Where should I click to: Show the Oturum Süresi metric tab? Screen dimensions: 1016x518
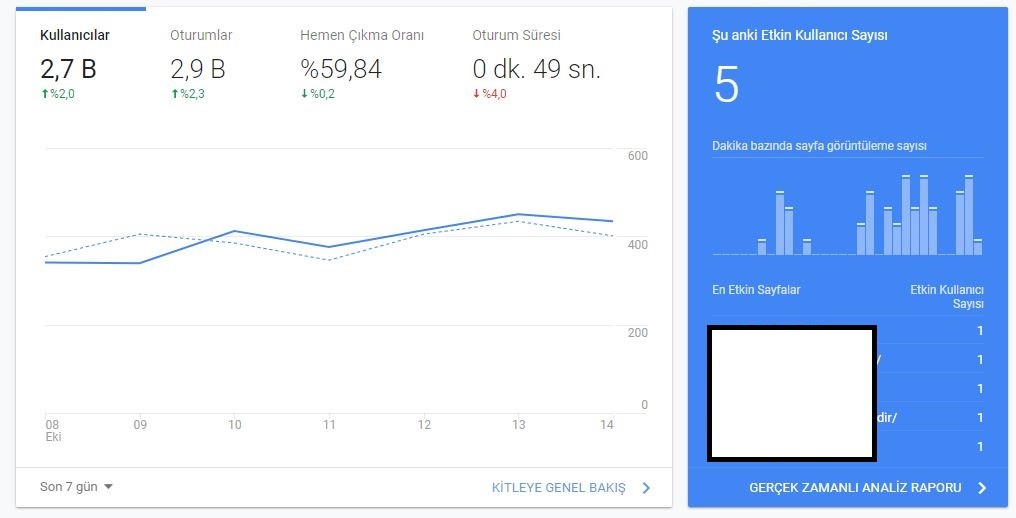point(537,66)
